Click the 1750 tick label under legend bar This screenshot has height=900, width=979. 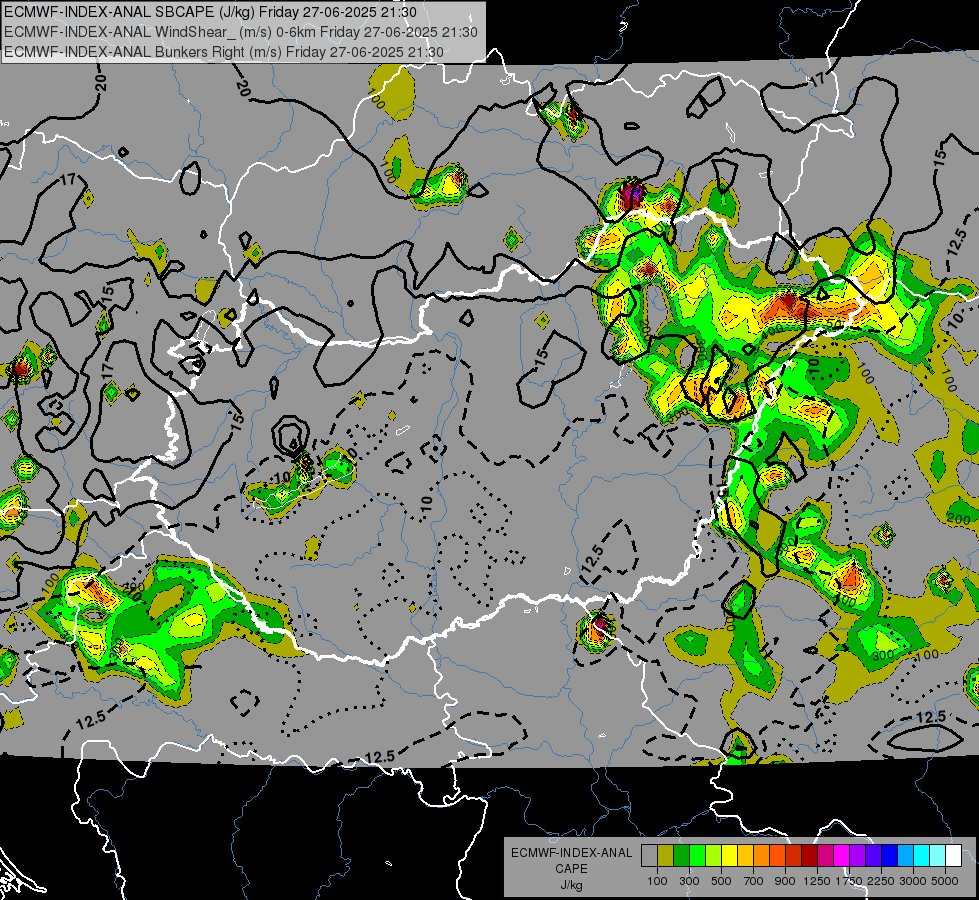click(849, 881)
